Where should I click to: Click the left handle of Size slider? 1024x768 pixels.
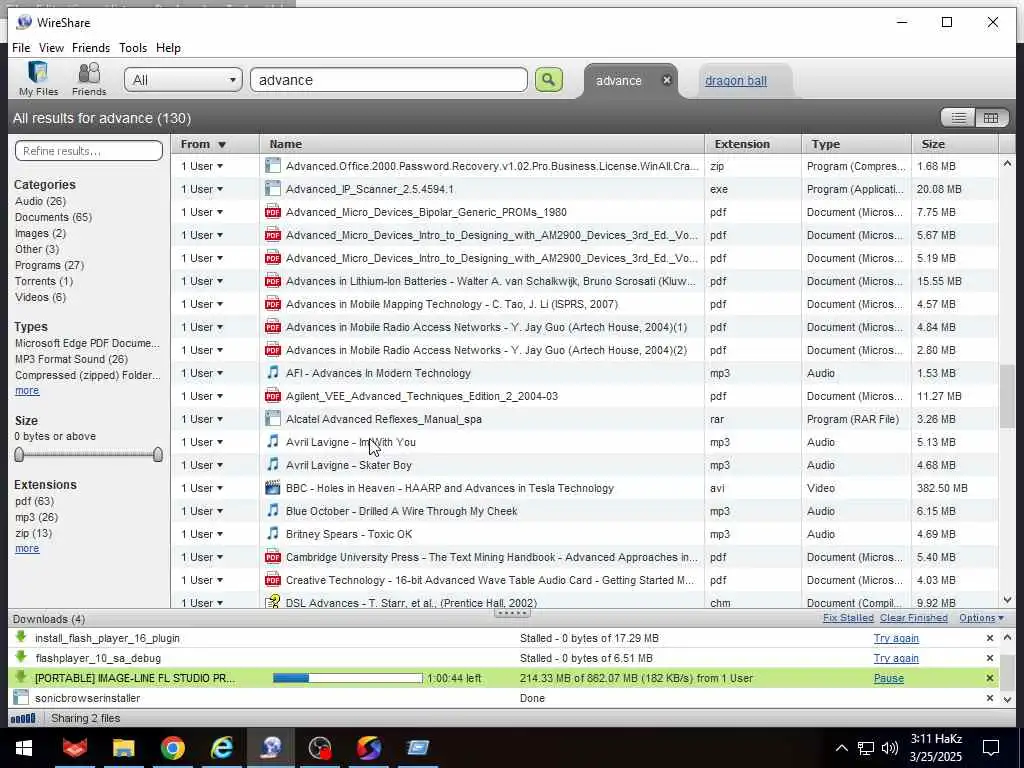tap(19, 455)
